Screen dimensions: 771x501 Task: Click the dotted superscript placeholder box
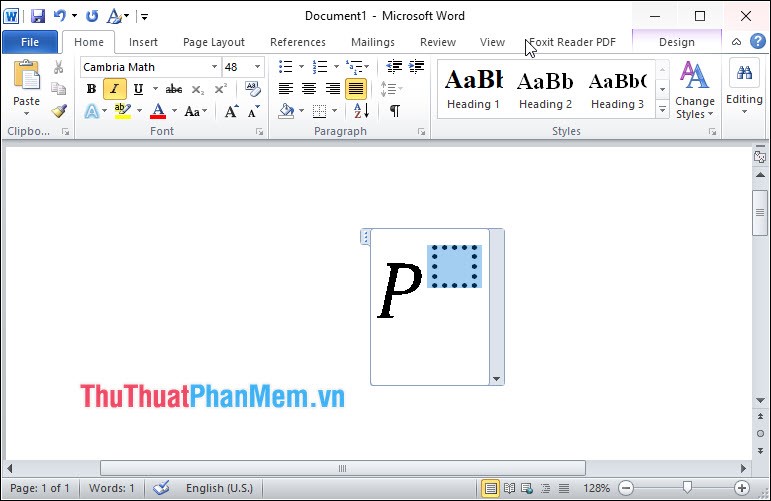(454, 266)
